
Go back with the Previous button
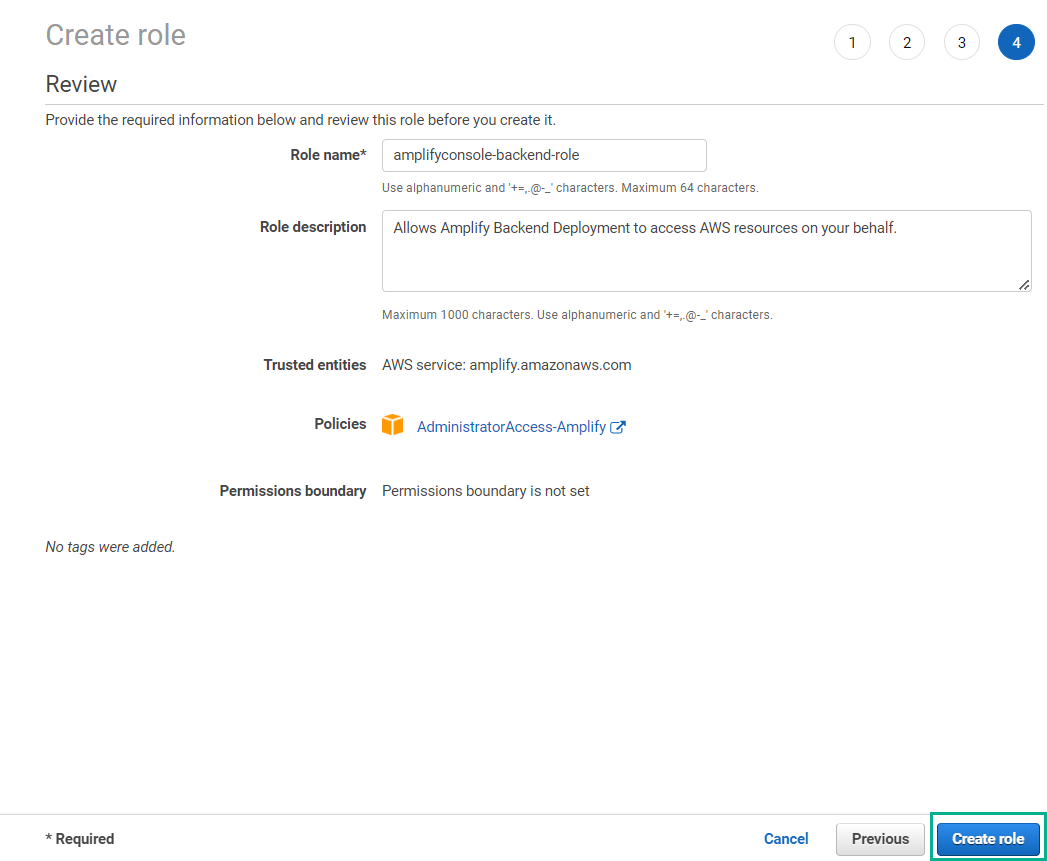[x=880, y=839]
